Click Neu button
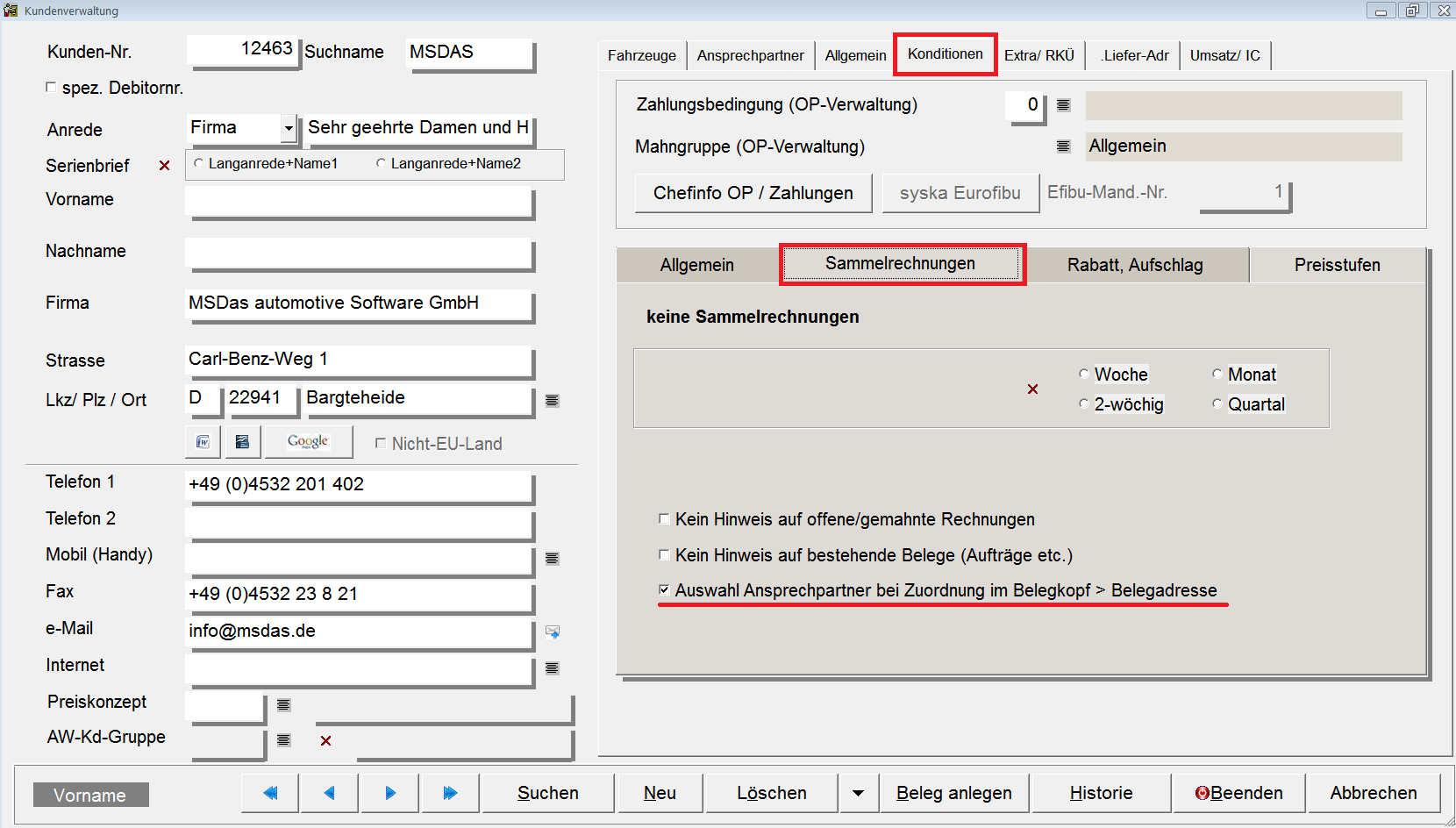Viewport: 1456px width, 828px height. (x=660, y=793)
